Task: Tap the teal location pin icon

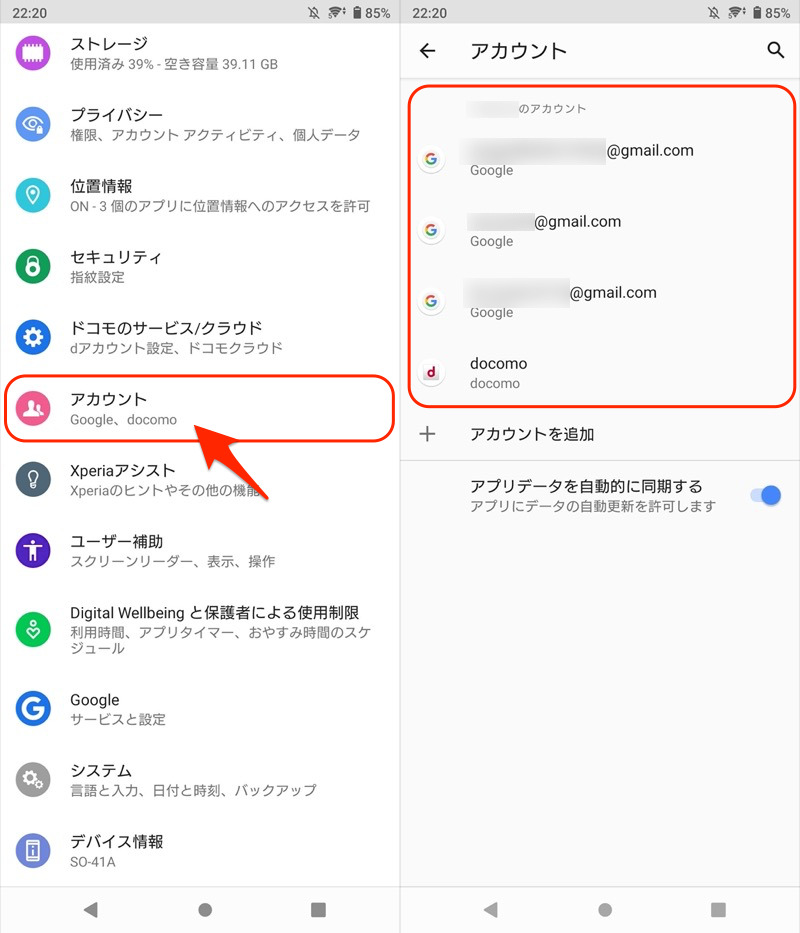Action: point(33,195)
